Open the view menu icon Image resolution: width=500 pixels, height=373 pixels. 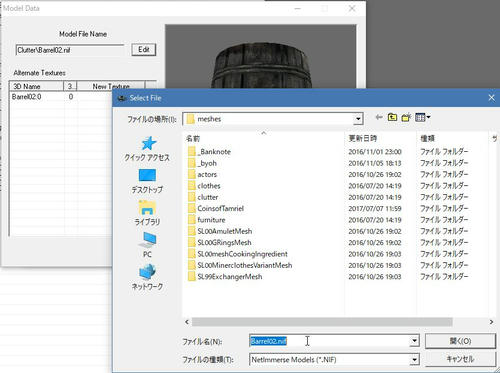[x=423, y=117]
